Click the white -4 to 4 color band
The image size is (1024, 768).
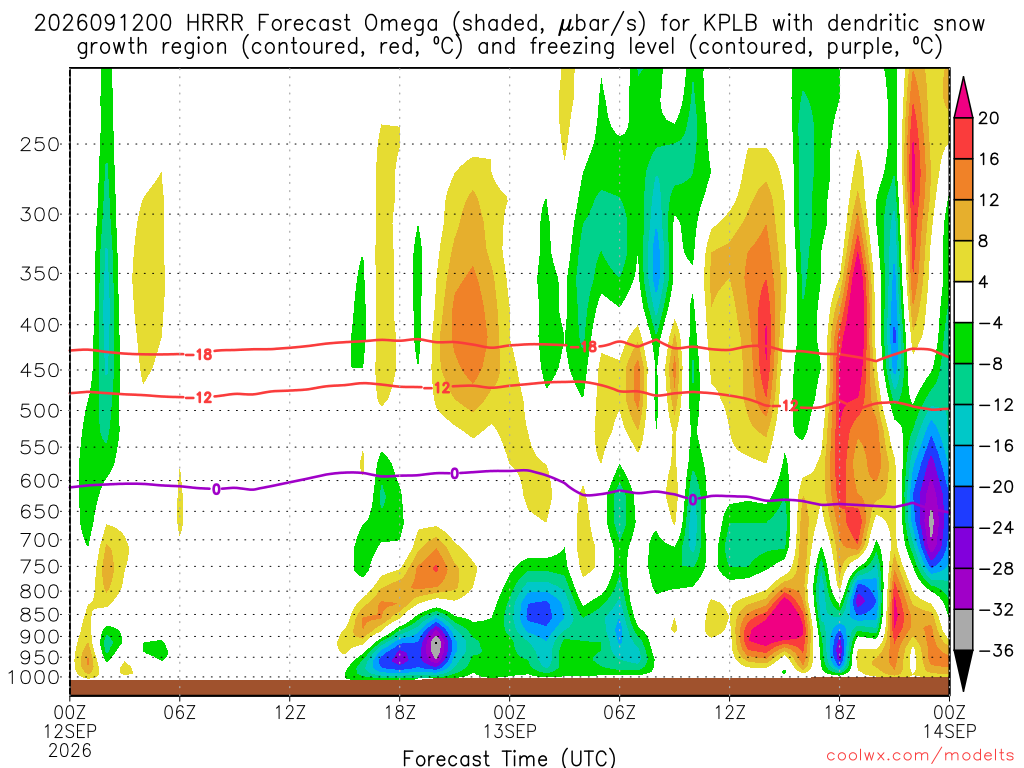point(963,302)
